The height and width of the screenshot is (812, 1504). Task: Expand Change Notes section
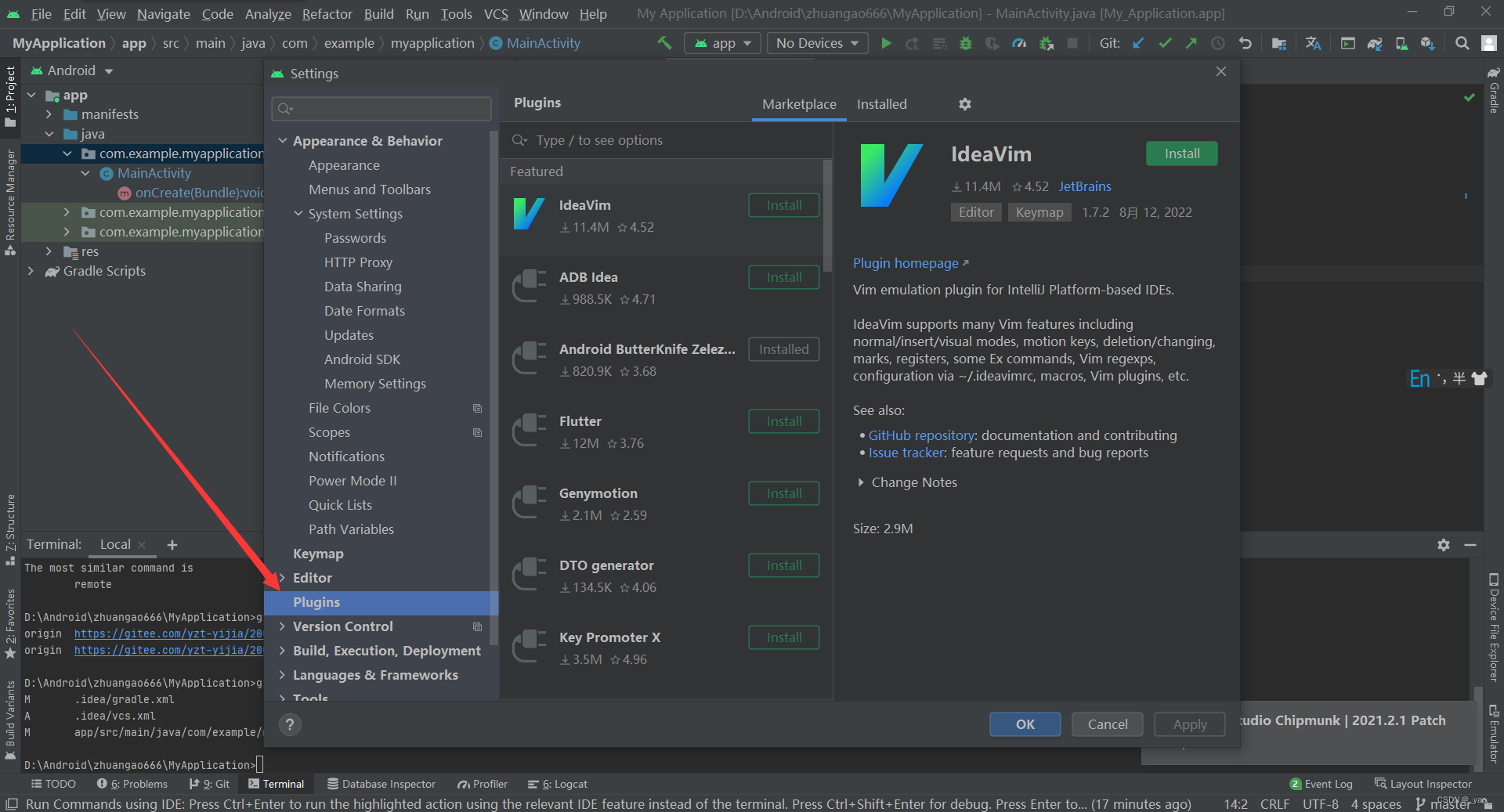[x=861, y=482]
